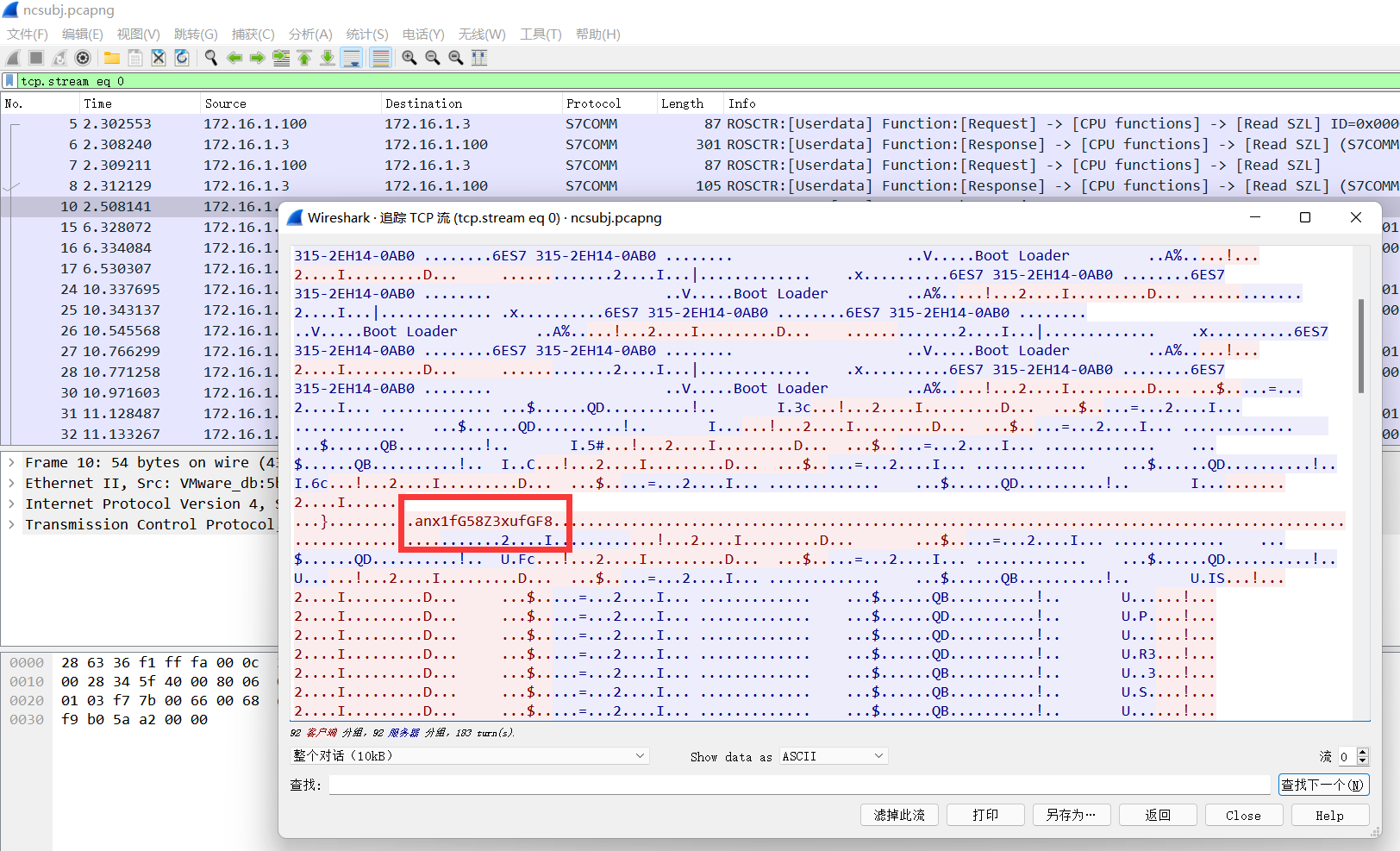
Task: Sort packet list by Destination column
Action: click(x=471, y=103)
